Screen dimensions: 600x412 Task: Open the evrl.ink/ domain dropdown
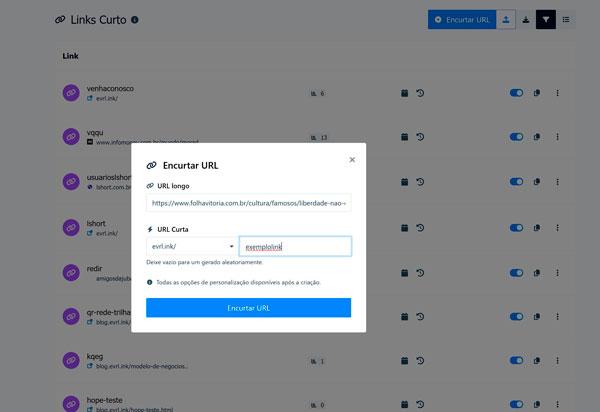[x=190, y=246]
